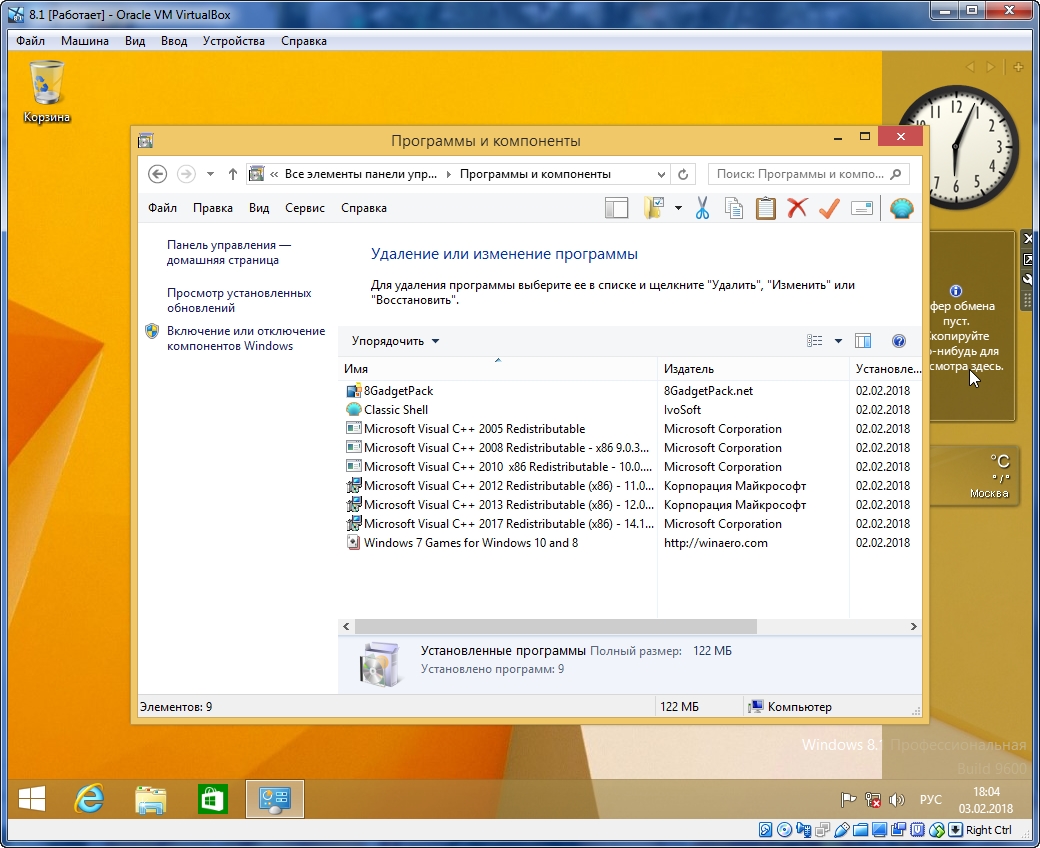This screenshot has width=1040, height=848.
Task: Click Включение или отключение компонентов Windows
Action: [x=245, y=338]
